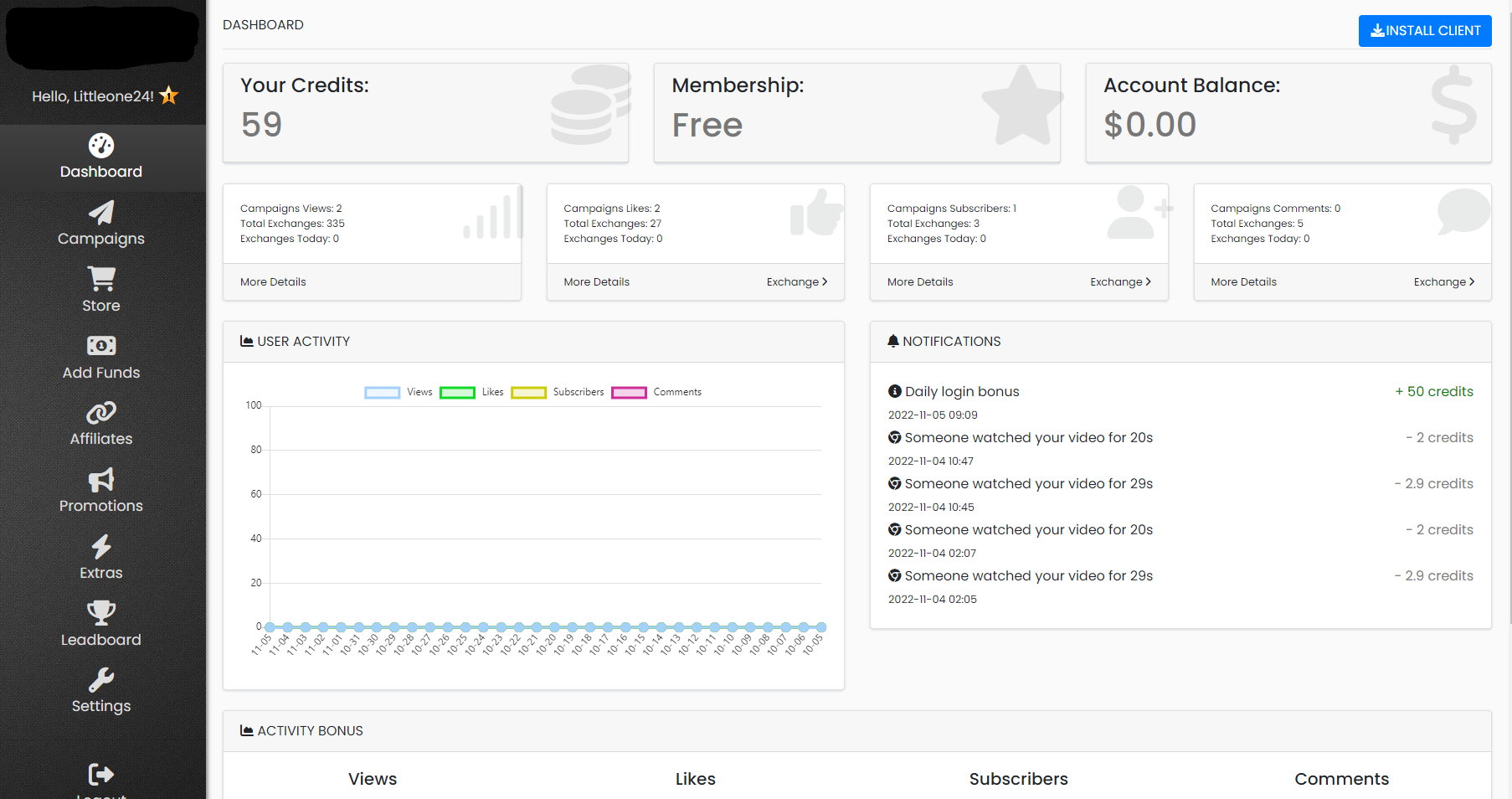
Task: View Leaderboard trophy icon
Action: coord(101,613)
